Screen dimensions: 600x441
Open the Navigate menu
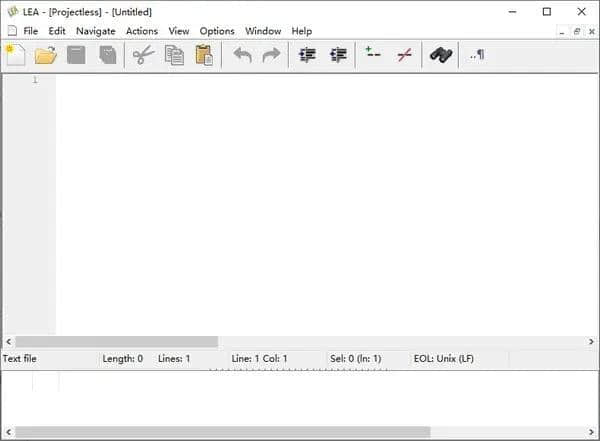point(96,31)
